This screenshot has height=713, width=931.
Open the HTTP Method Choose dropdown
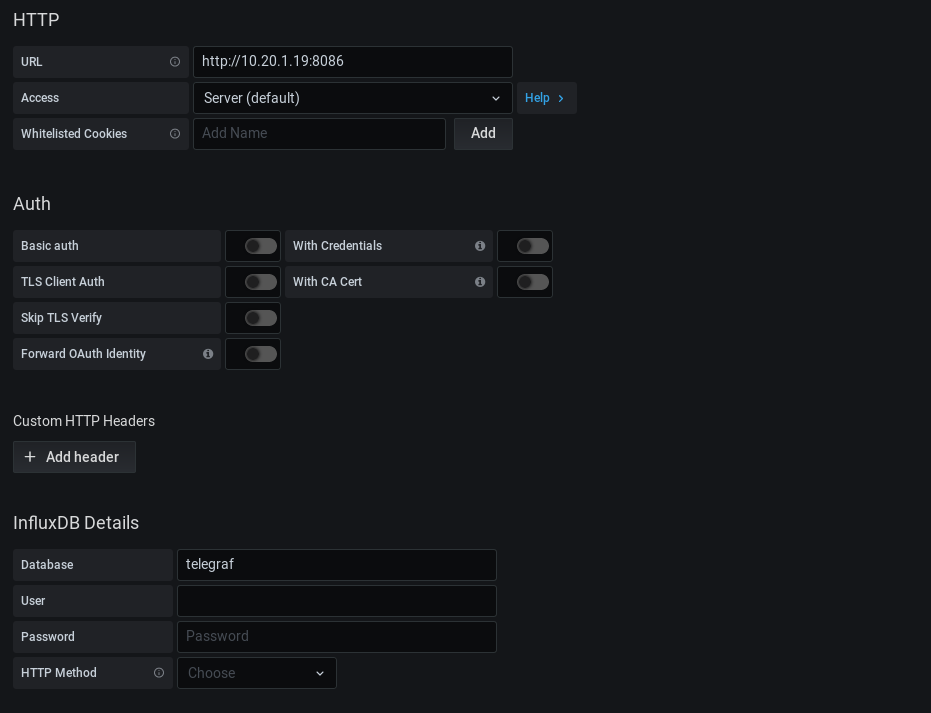[x=257, y=673]
